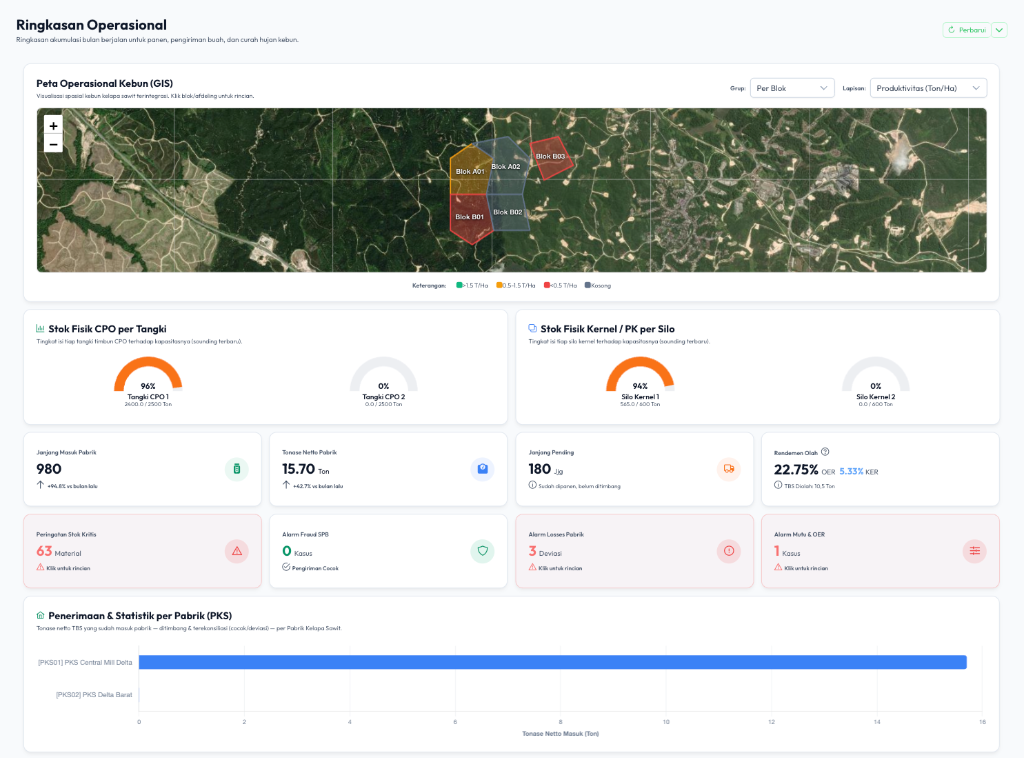Click the chart icon beside Stok Fisik CPO
The width and height of the screenshot is (1024, 758).
click(40, 328)
